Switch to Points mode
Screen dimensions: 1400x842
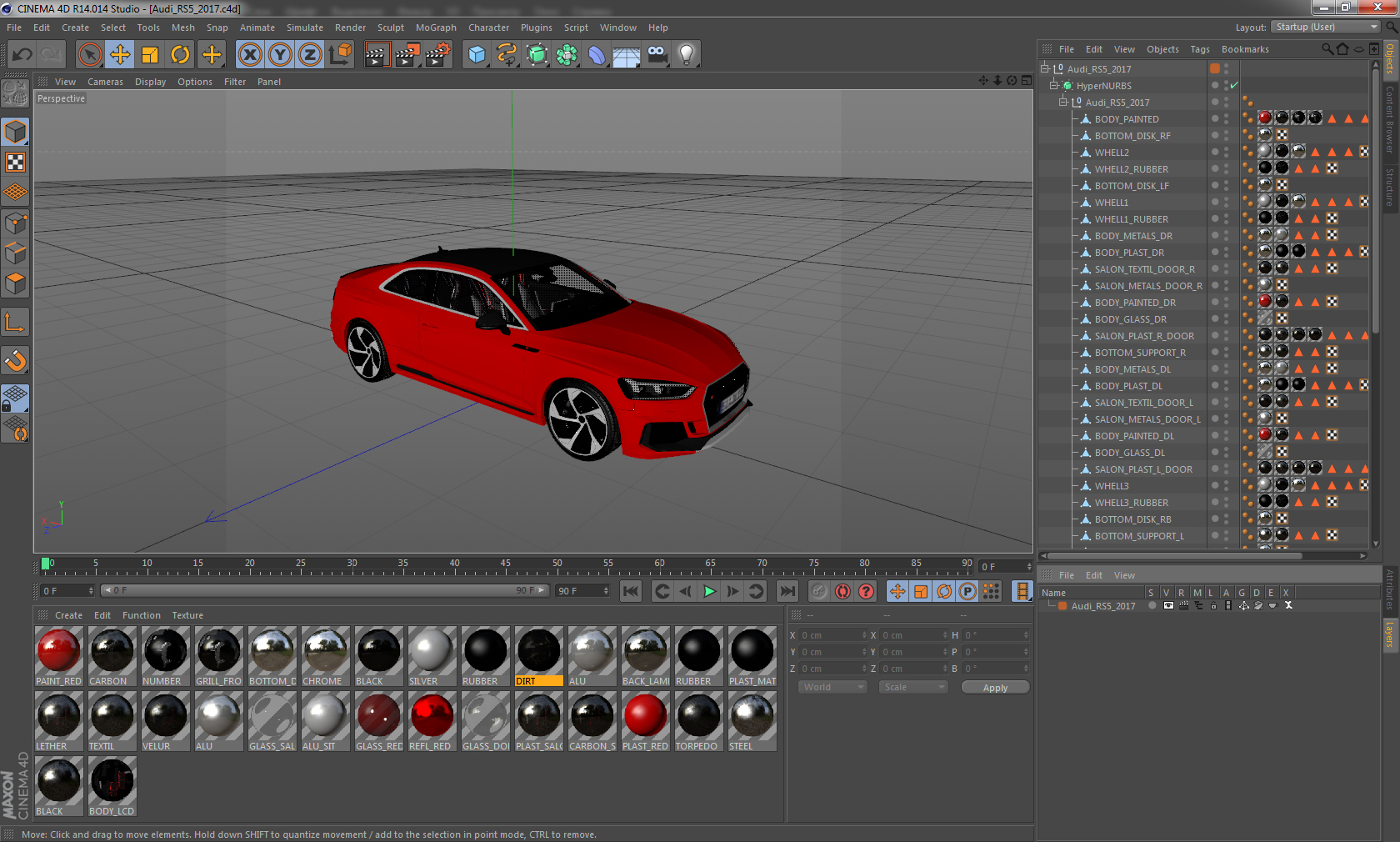16,223
